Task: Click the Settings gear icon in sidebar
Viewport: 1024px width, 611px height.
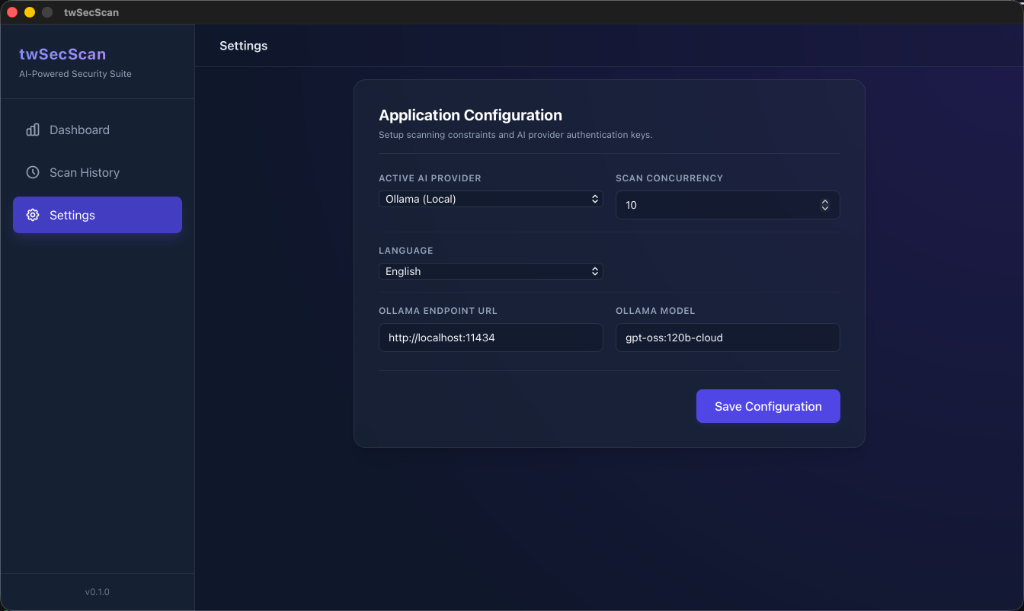Action: (x=33, y=215)
